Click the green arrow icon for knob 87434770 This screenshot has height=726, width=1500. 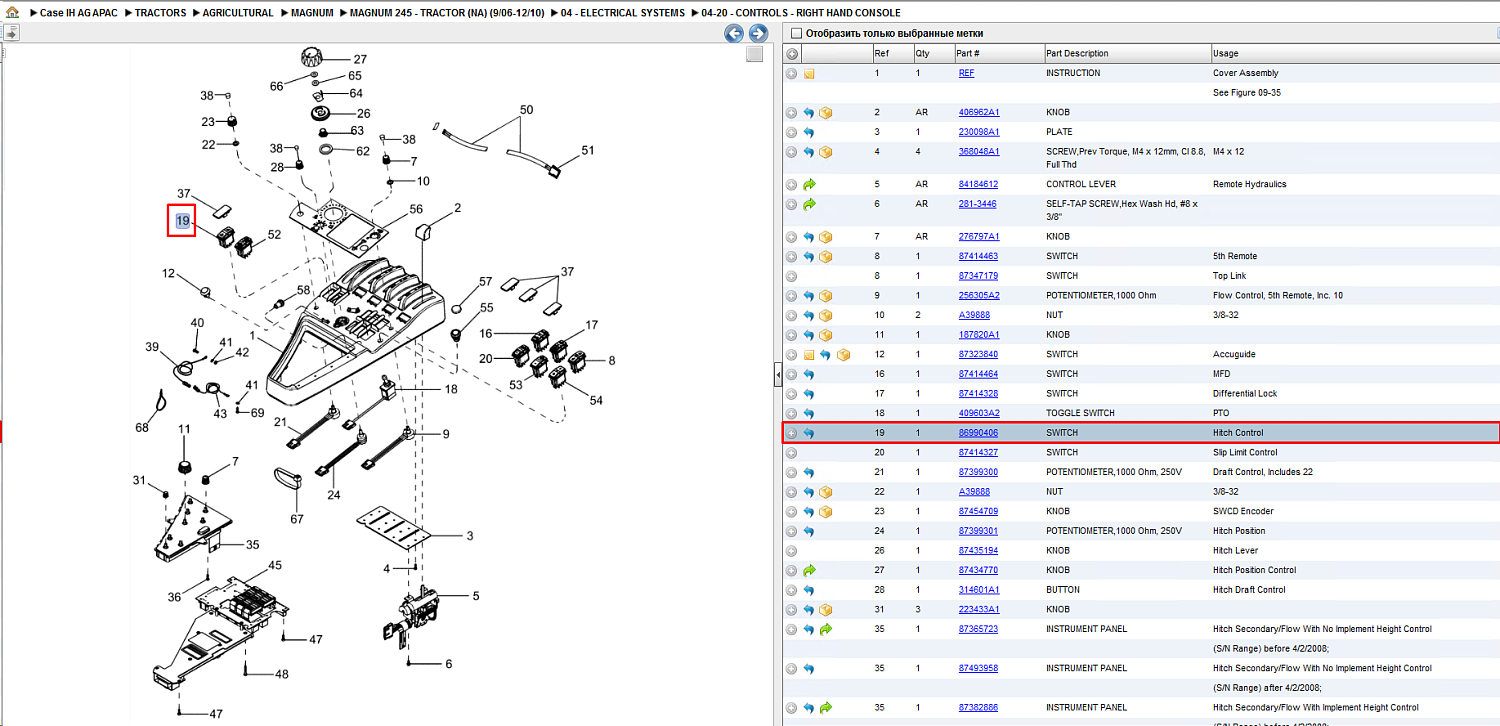809,570
